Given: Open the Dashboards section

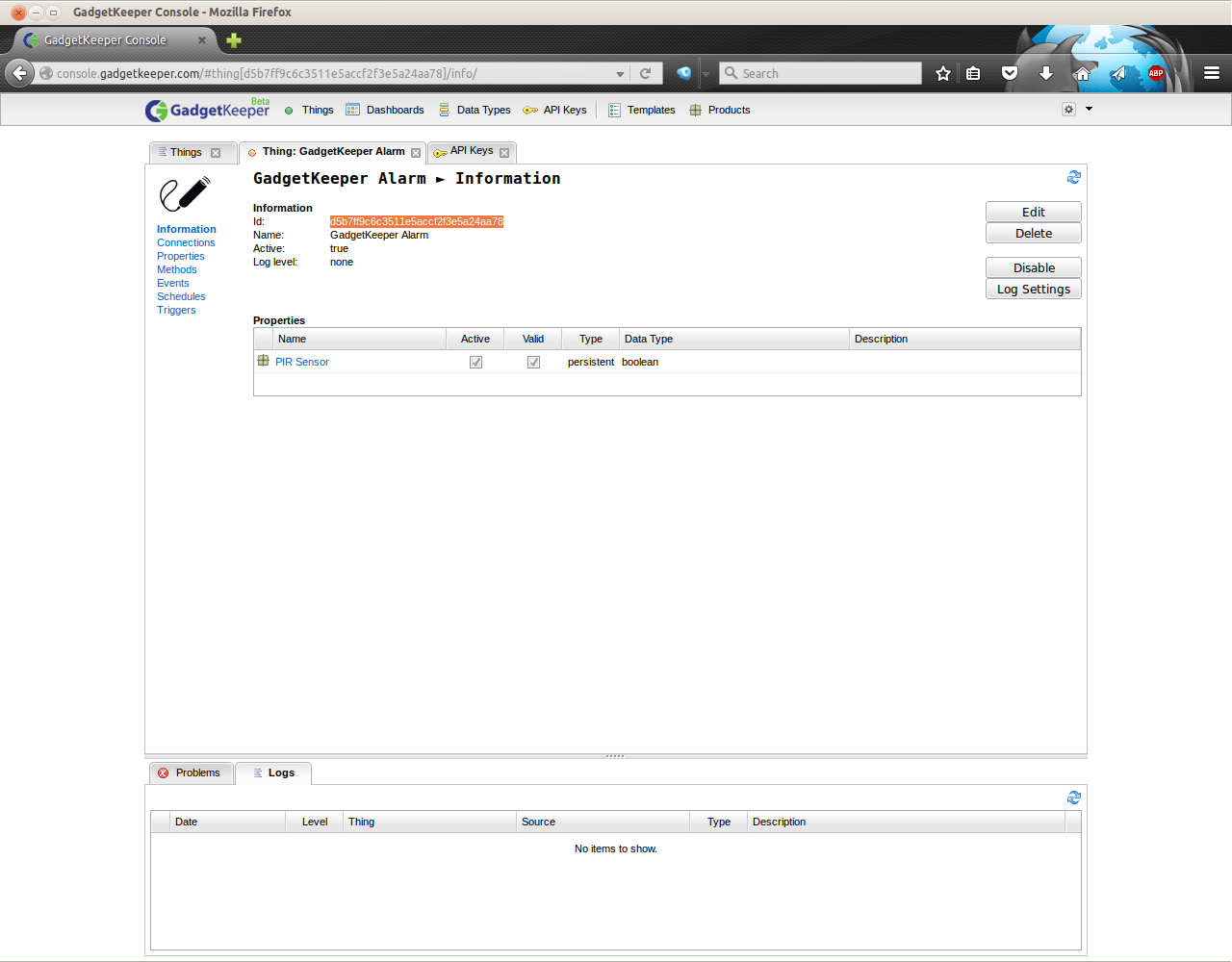Looking at the screenshot, I should pos(385,110).
